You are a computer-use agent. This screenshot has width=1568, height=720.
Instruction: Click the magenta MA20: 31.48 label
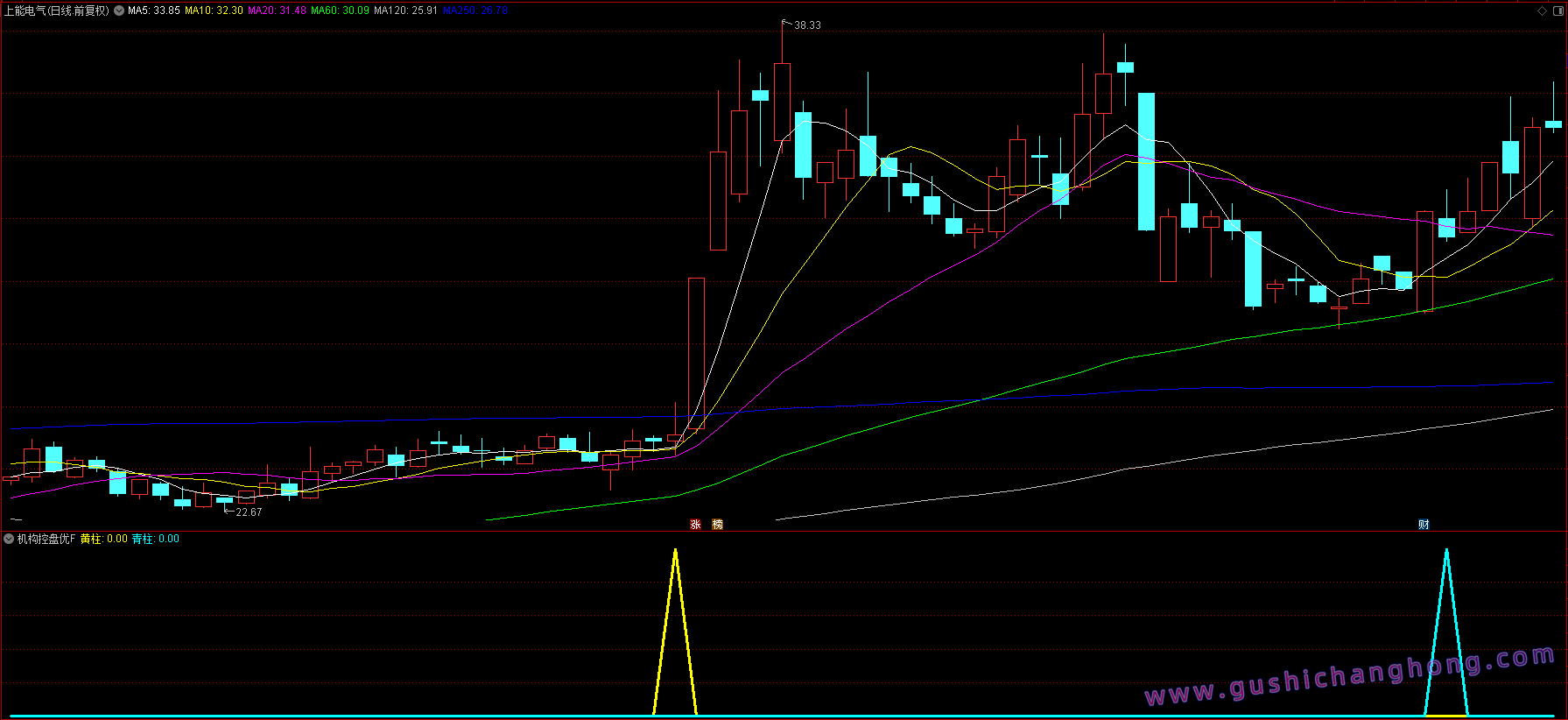pyautogui.click(x=277, y=11)
